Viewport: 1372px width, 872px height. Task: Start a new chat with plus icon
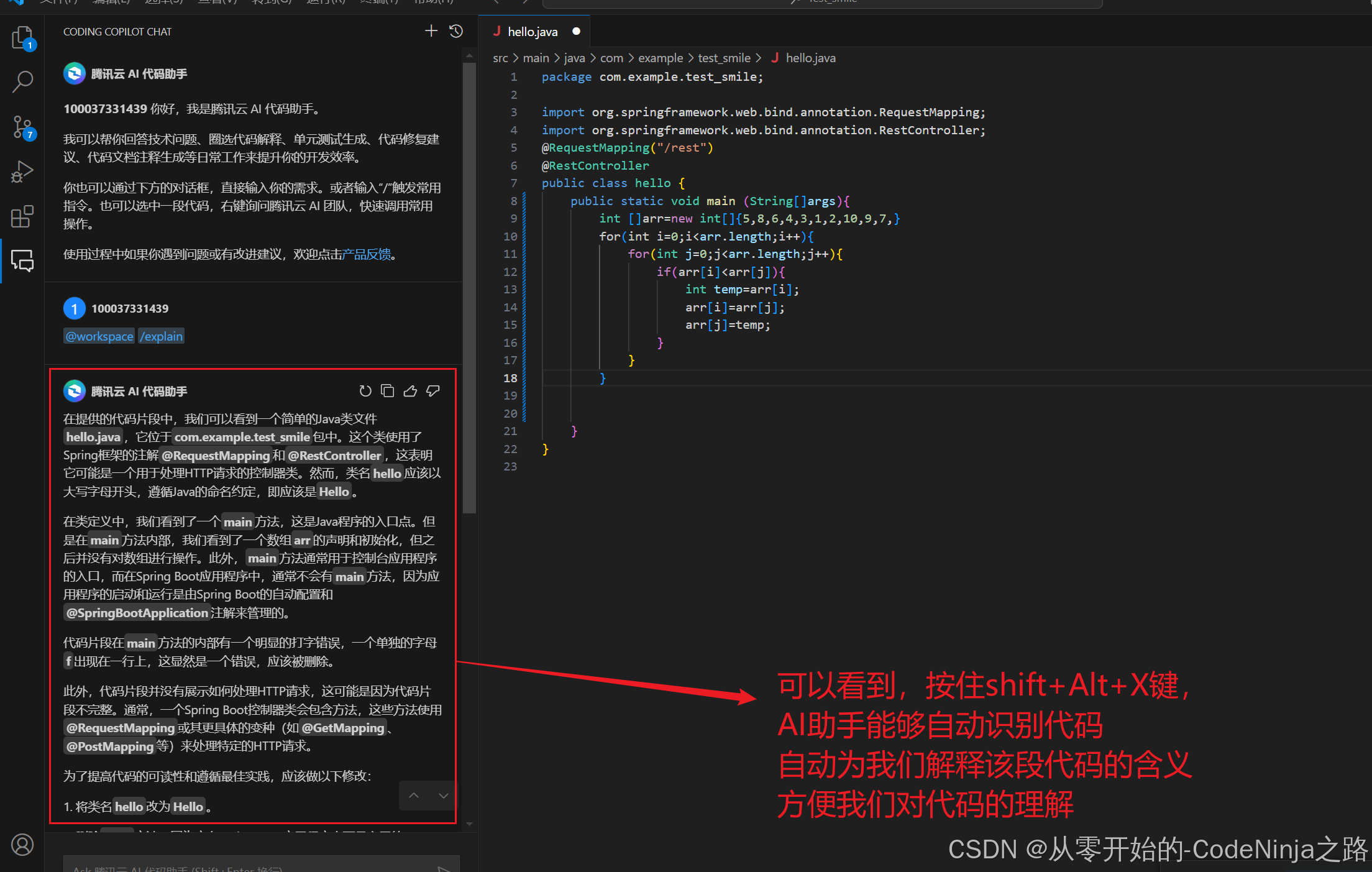(431, 31)
